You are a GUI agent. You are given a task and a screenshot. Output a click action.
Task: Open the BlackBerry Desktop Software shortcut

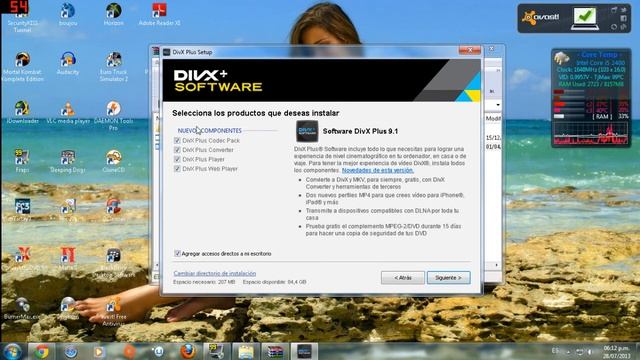click(113, 263)
